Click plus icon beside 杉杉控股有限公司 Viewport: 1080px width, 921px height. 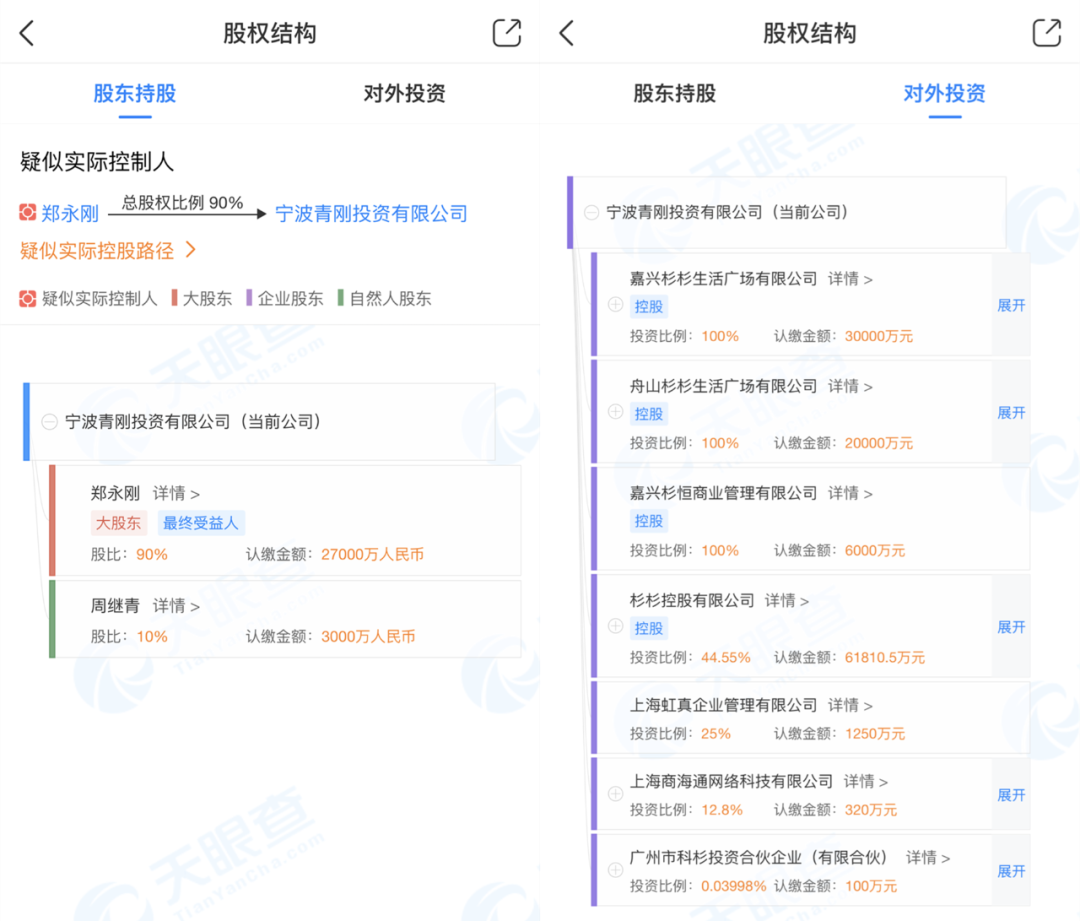pos(616,626)
